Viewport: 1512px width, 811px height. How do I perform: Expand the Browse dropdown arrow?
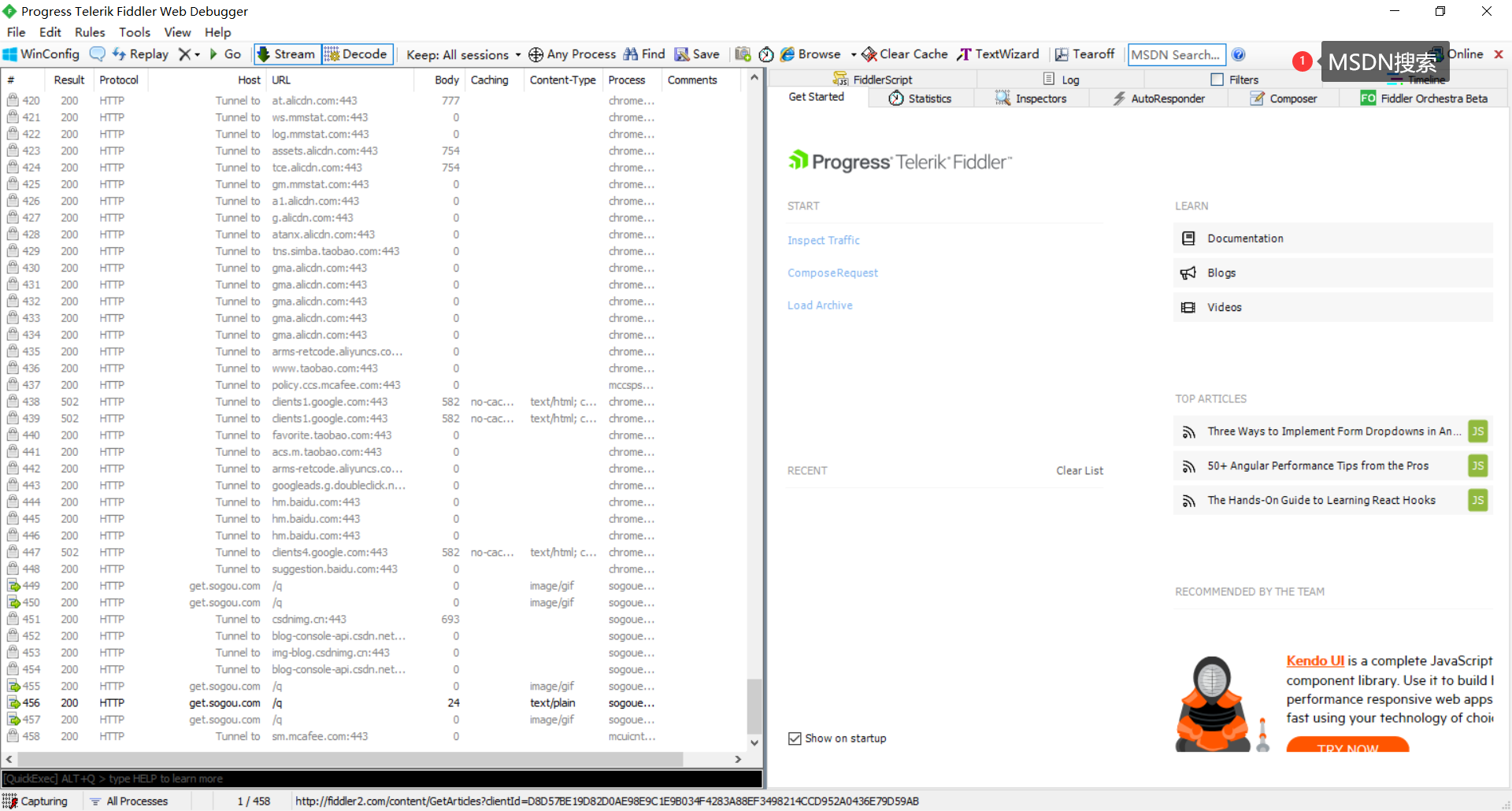click(854, 54)
